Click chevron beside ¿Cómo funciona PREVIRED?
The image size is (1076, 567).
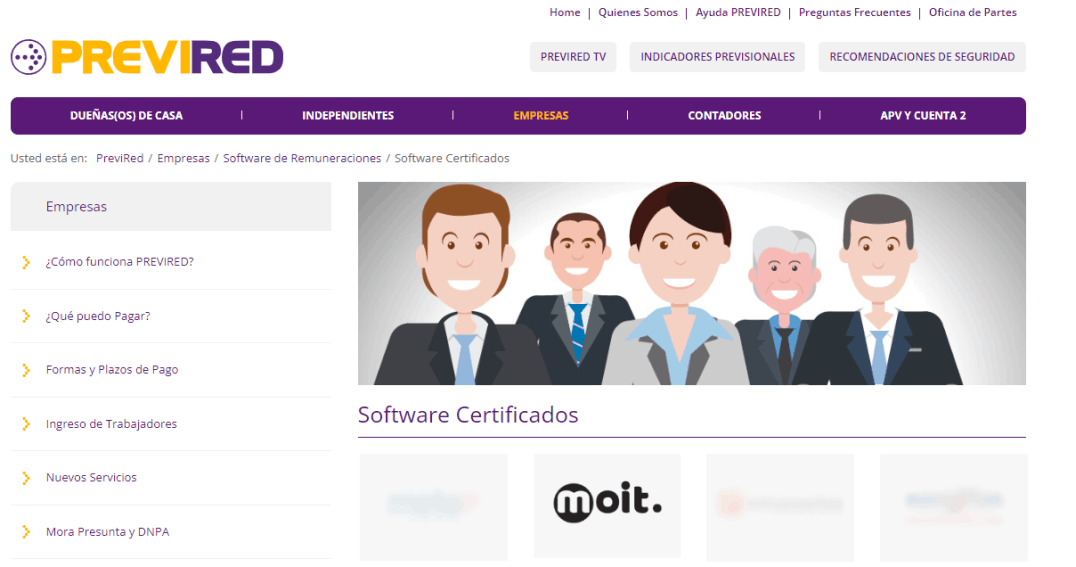(26, 262)
